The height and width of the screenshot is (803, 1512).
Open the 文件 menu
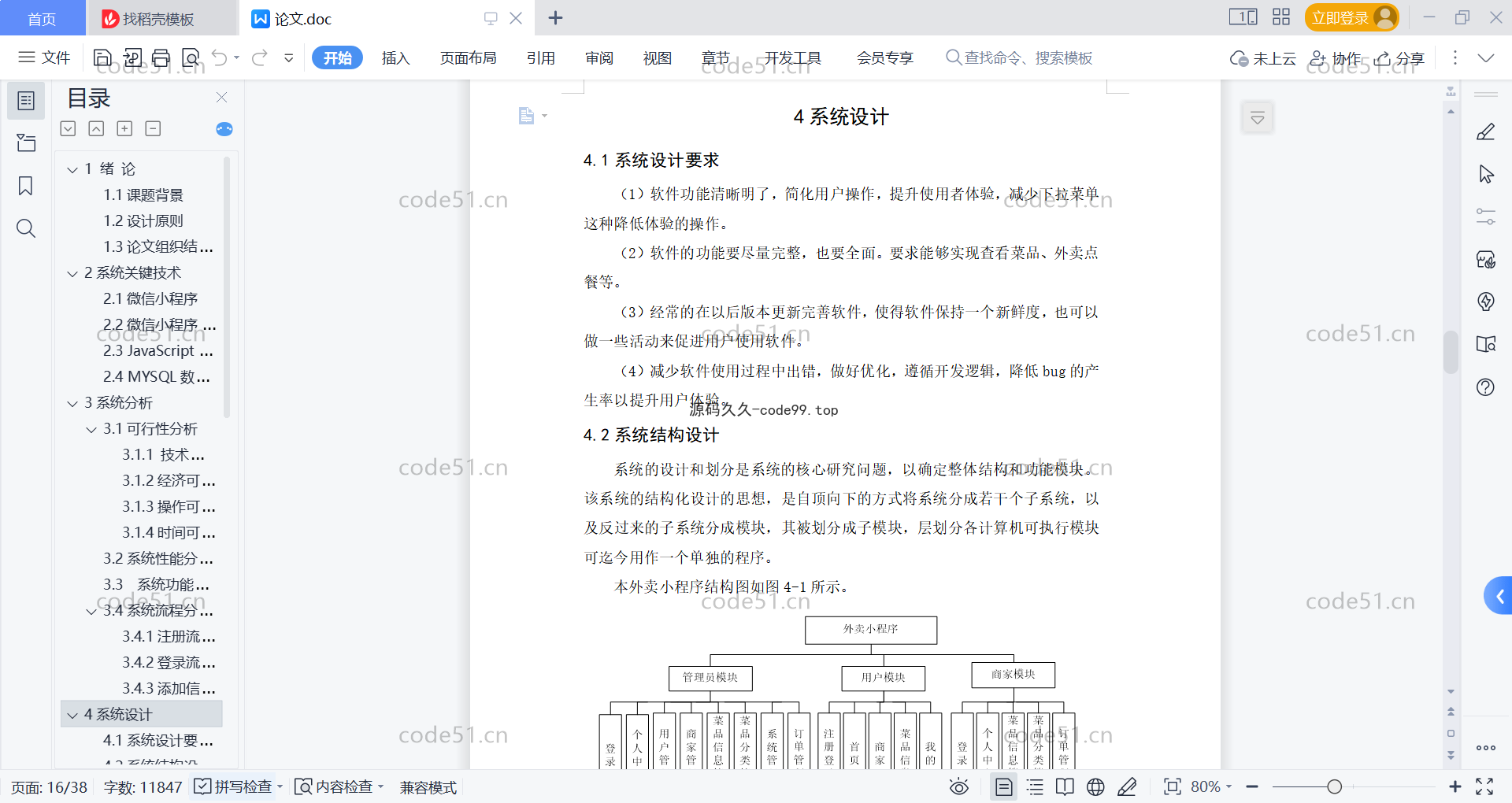pos(45,57)
